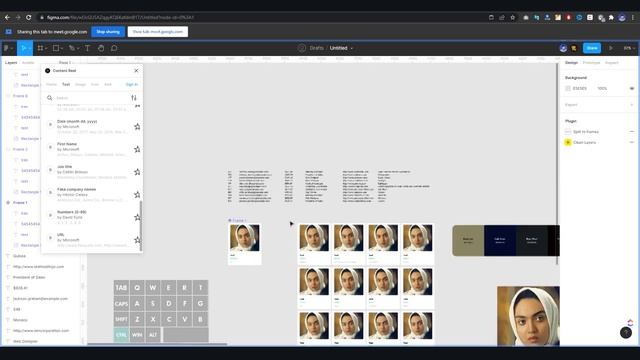
Task: Select the President of Sales layer
Action: 29,278
